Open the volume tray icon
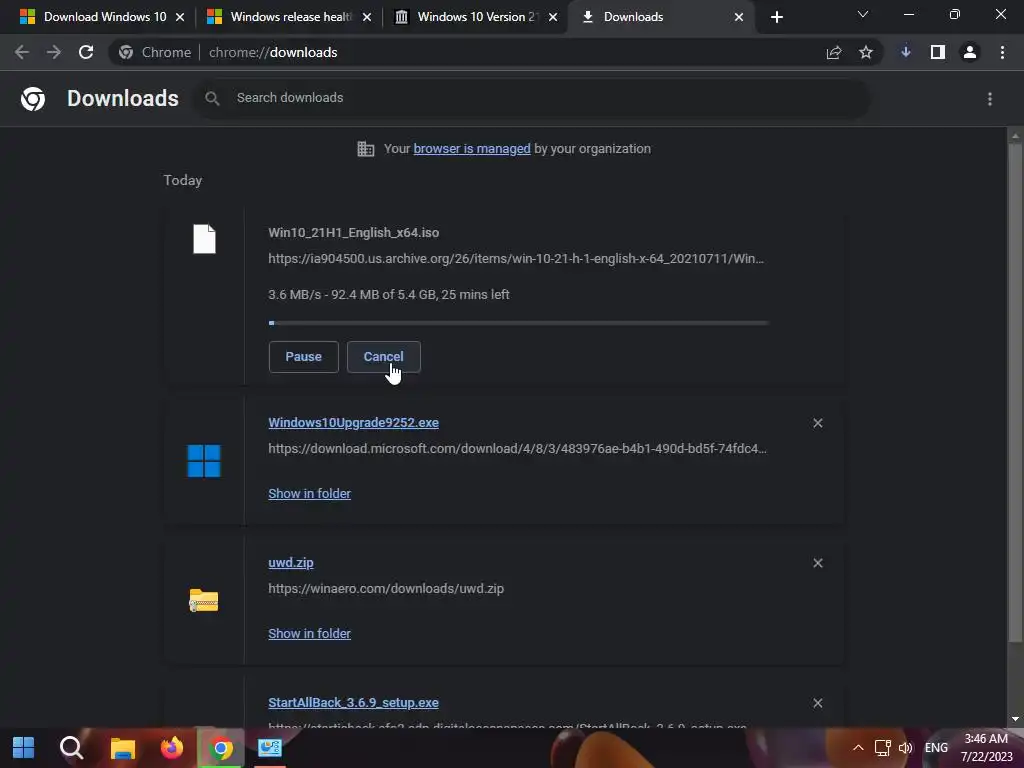This screenshot has height=768, width=1024. (x=905, y=748)
